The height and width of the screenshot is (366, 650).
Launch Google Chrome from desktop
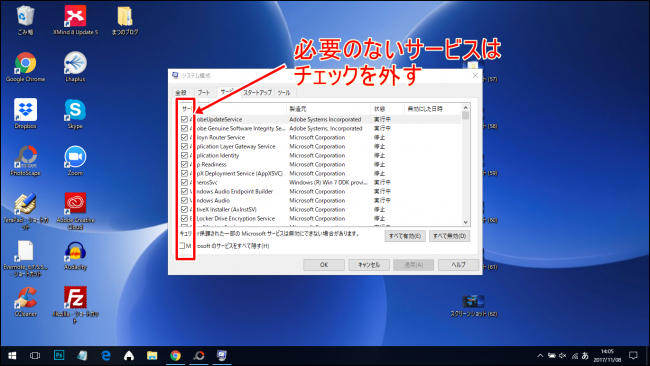coord(26,67)
